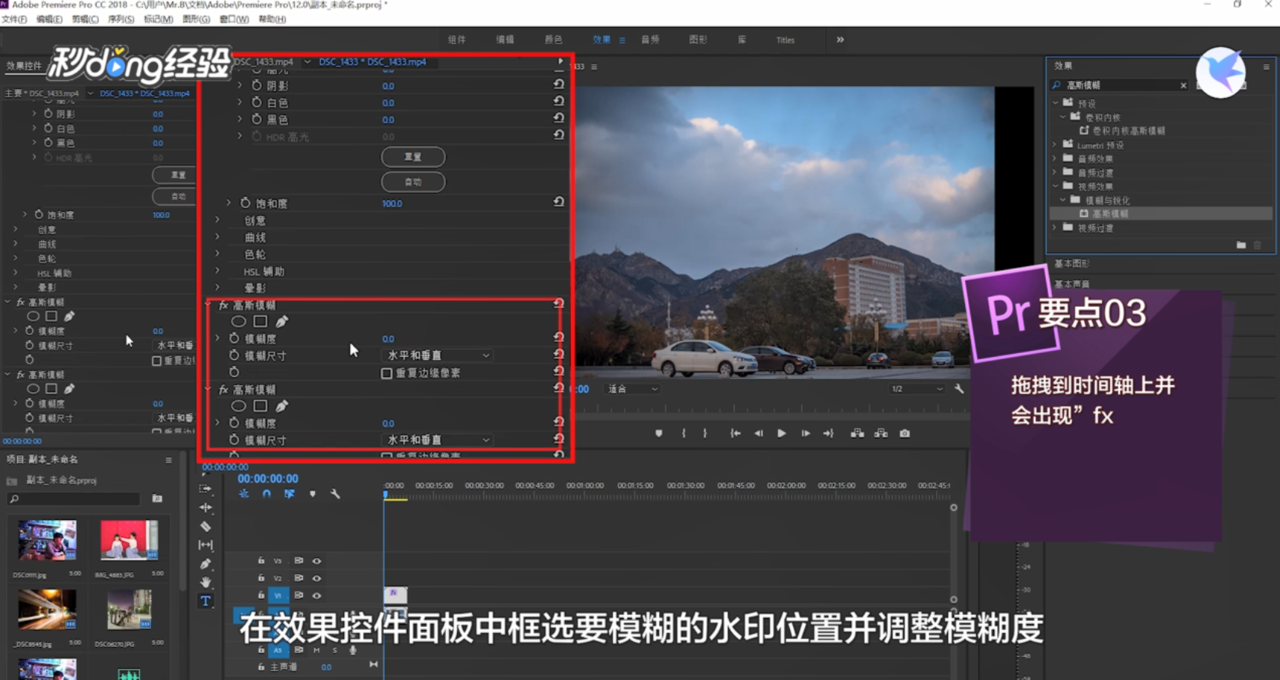Screen dimensions: 1280x680
Task: Select the Ripple Edit tool
Action: point(206,508)
